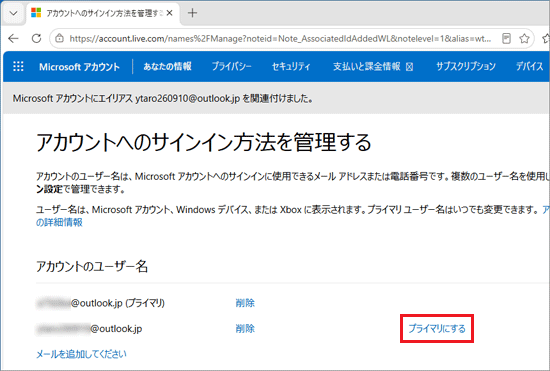This screenshot has height=371, width=550.
Task: Open a new browser tab
Action: click(x=192, y=13)
